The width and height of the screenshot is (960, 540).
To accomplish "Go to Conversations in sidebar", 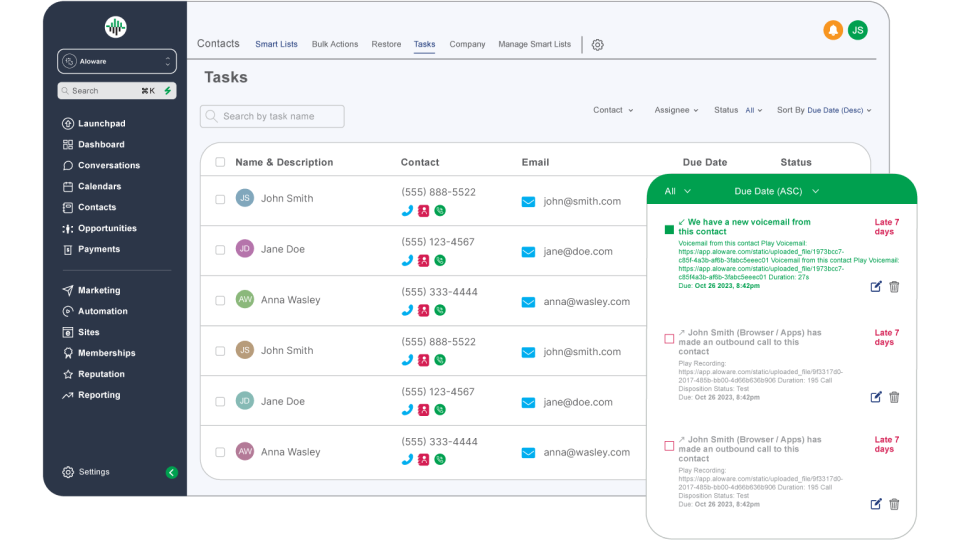I will (x=101, y=165).
